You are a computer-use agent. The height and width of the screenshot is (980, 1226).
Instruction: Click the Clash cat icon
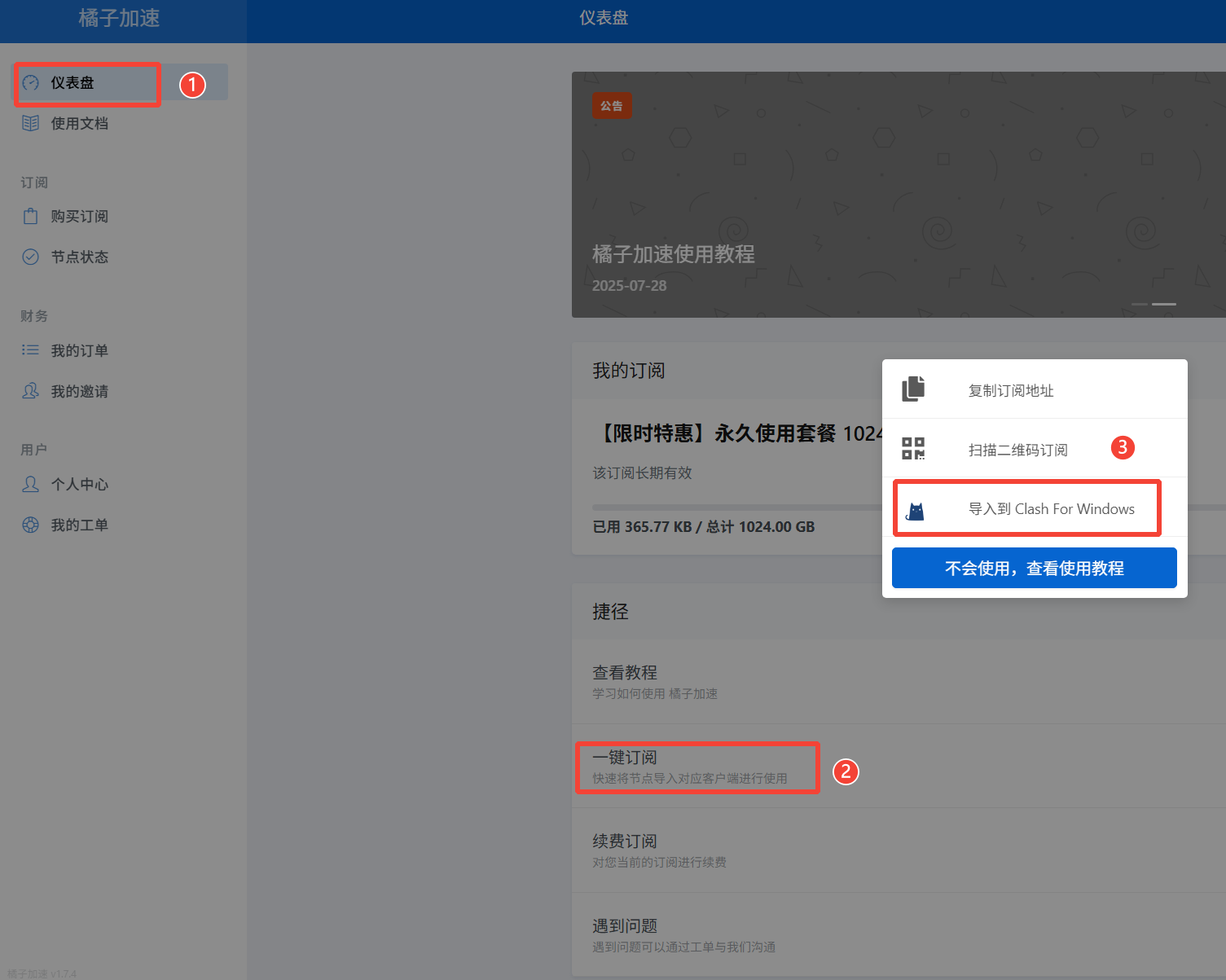pos(916,511)
